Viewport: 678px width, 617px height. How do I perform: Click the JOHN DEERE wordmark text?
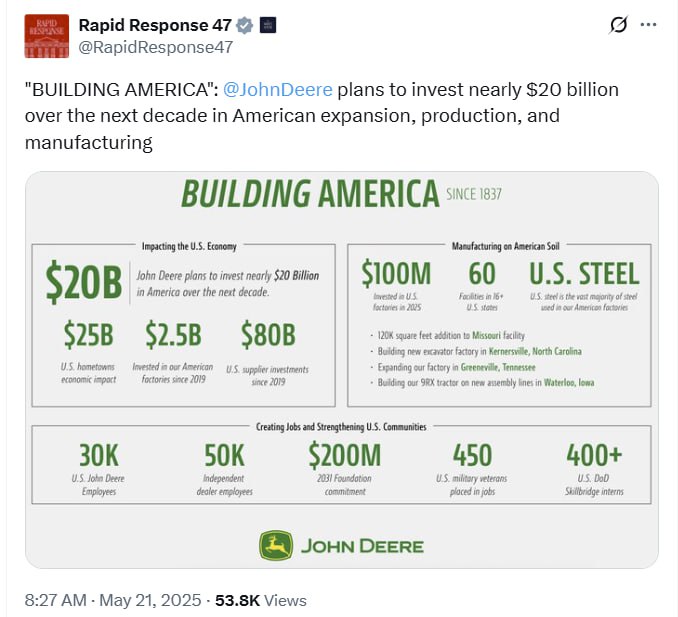[x=362, y=546]
